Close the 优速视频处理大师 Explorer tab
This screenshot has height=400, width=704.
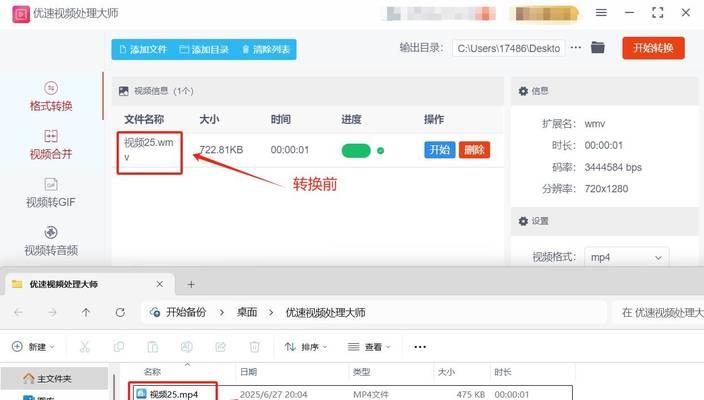pos(159,284)
